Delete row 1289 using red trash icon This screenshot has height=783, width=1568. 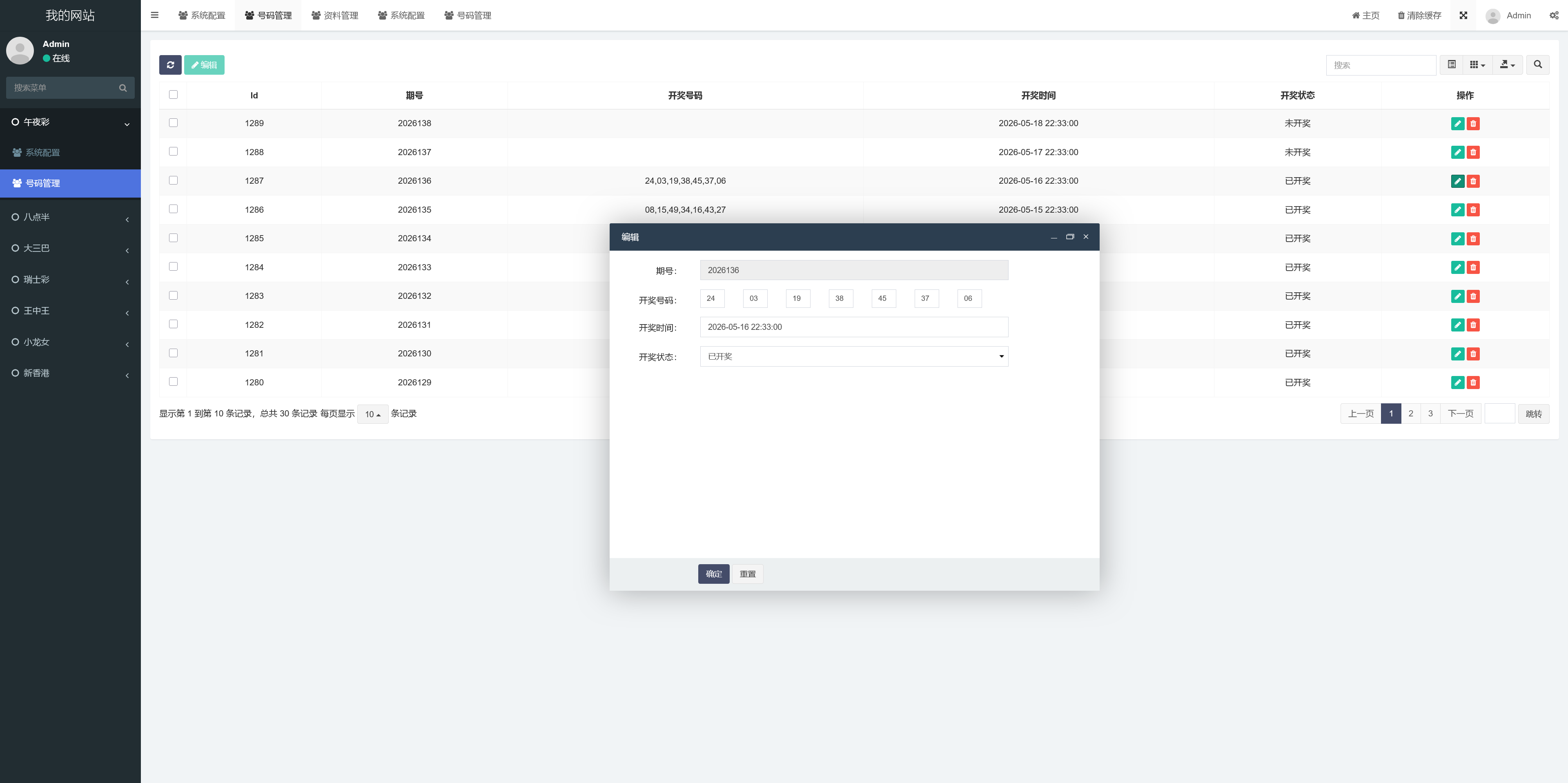1473,124
